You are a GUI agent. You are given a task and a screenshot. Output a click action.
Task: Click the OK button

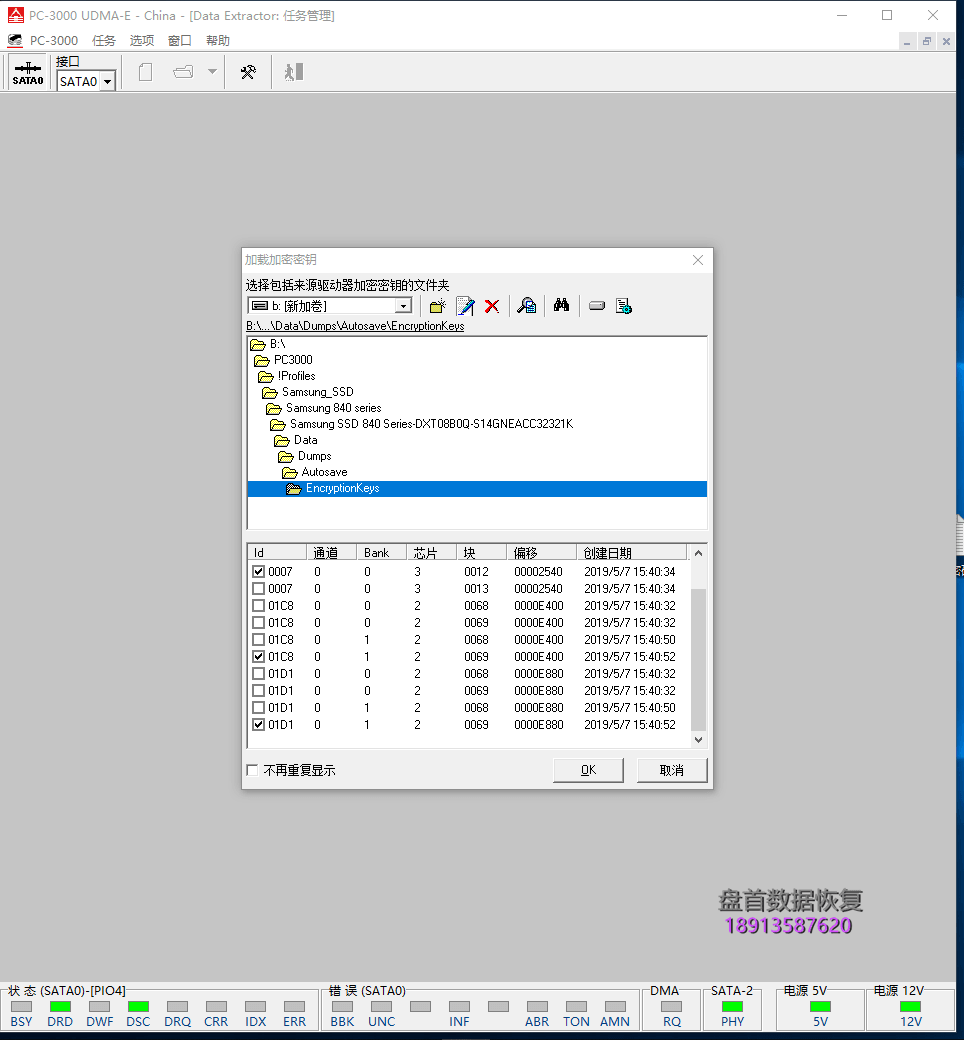coord(588,770)
